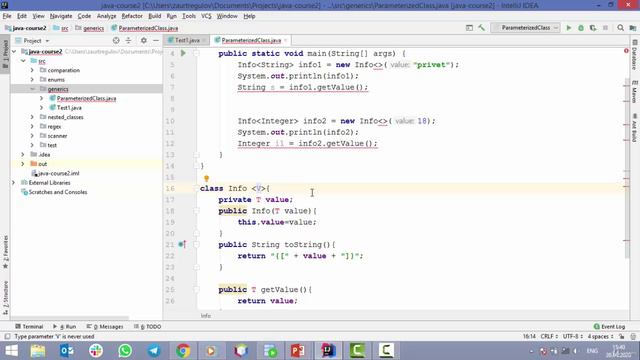Open the VCS menu
640x360 pixels.
tap(206, 16)
